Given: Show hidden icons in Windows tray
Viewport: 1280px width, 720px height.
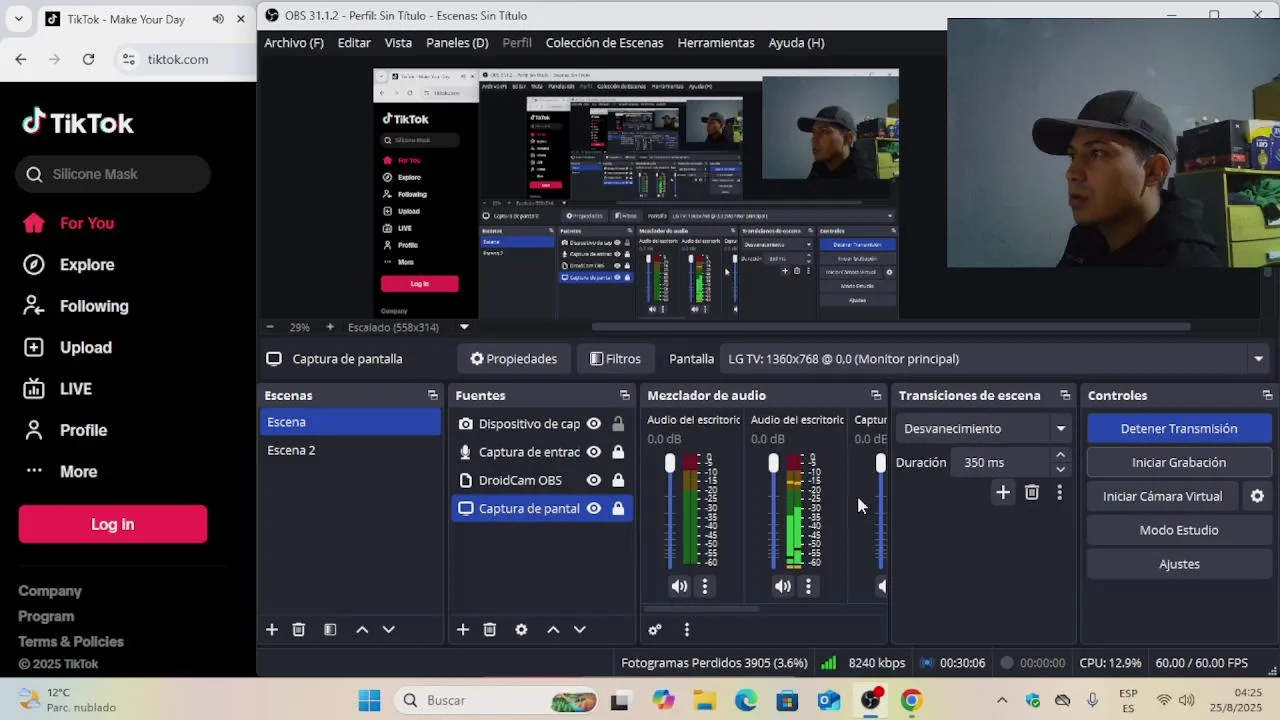Looking at the screenshot, I should point(1002,700).
